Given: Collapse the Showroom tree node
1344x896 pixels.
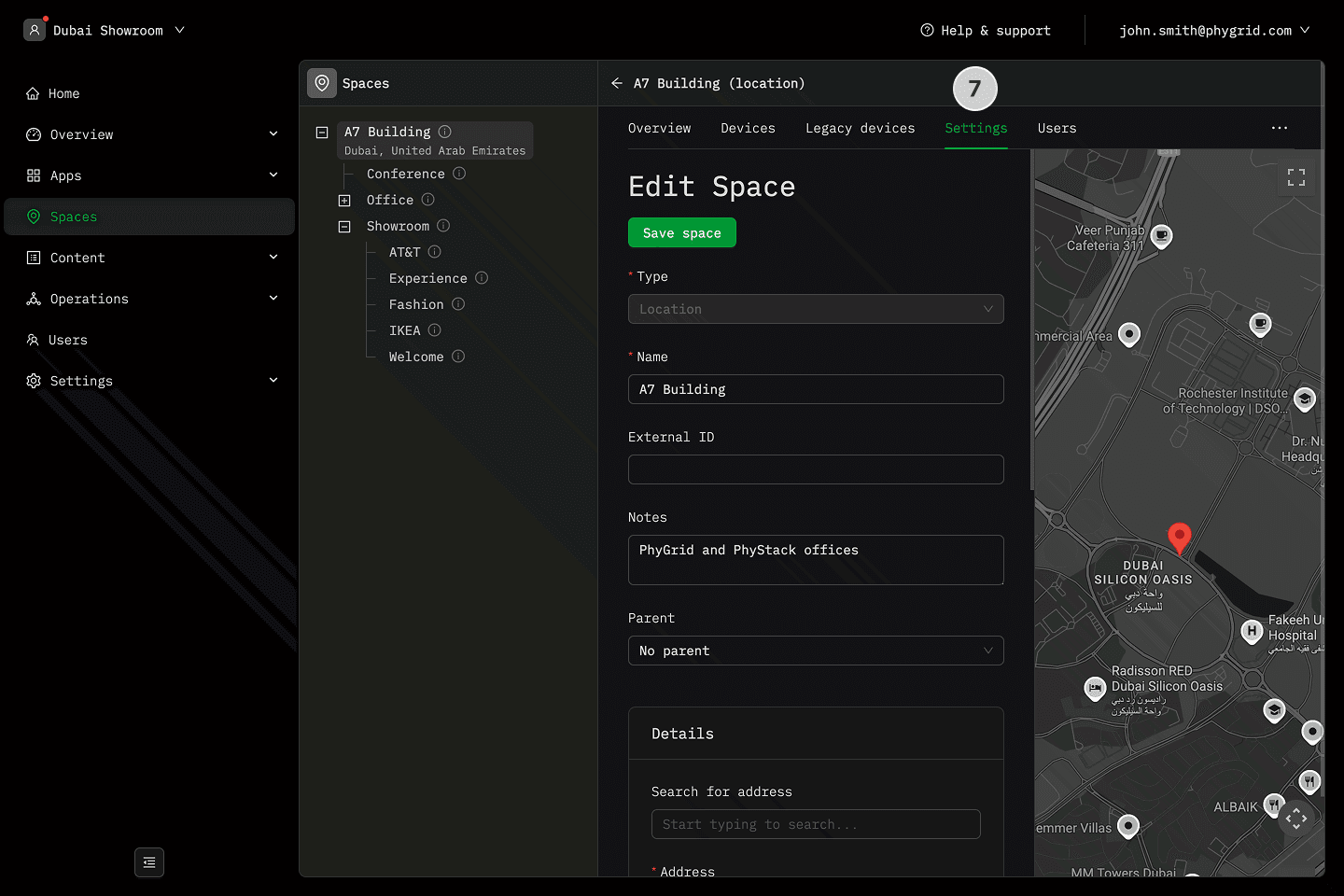Looking at the screenshot, I should 344,227.
